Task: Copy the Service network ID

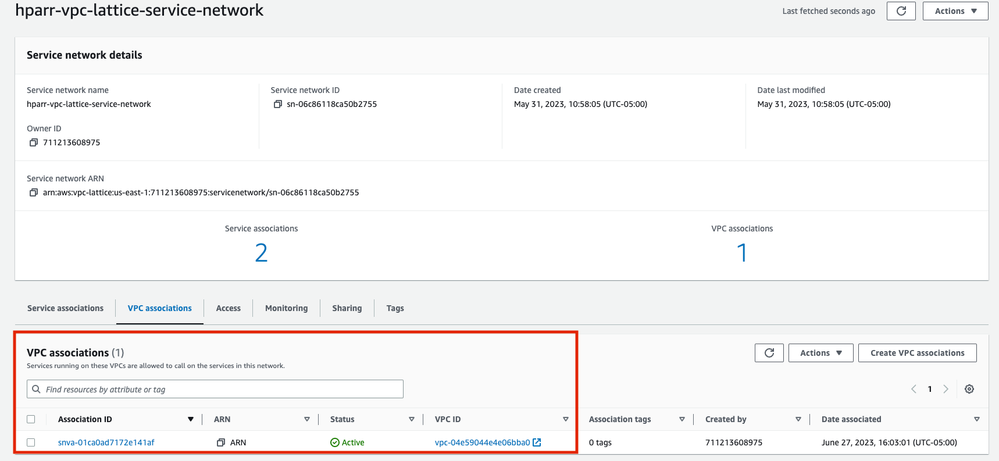Action: point(277,104)
